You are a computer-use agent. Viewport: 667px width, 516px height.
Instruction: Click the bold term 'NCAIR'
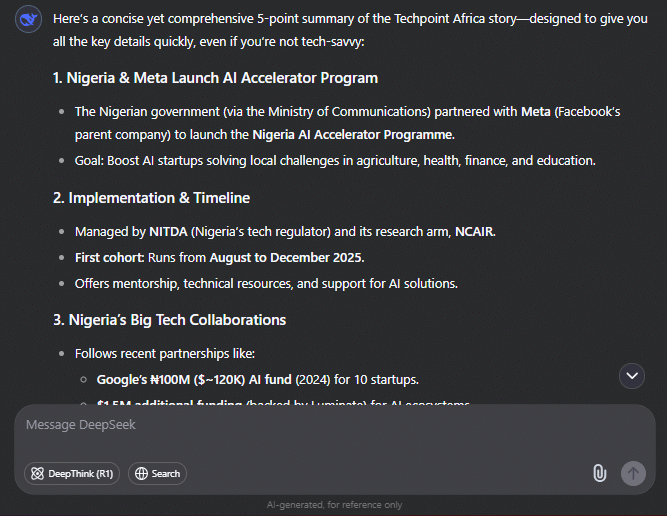475,232
